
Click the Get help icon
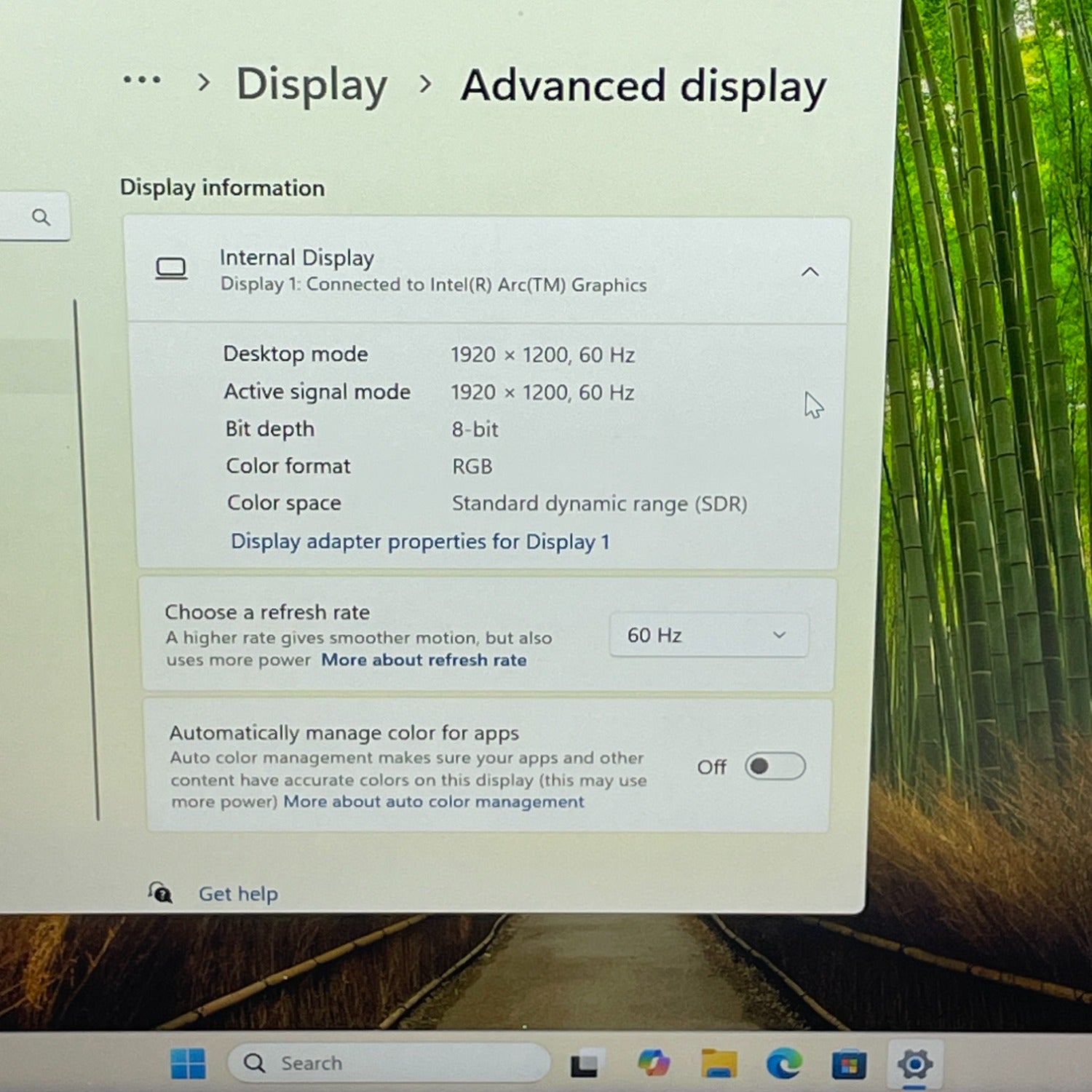(x=160, y=893)
